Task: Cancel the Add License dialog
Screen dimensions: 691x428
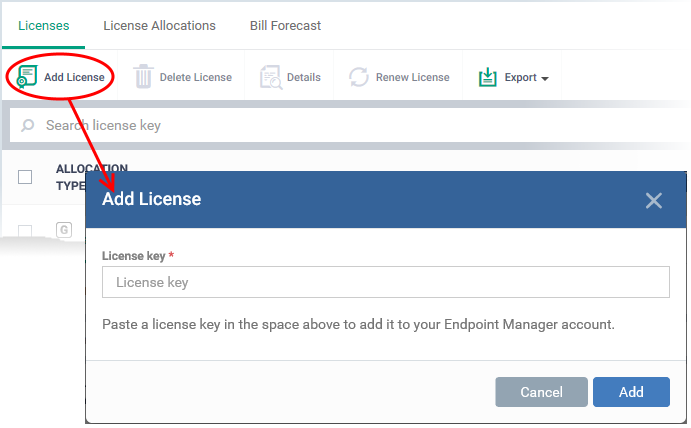Action: point(541,392)
